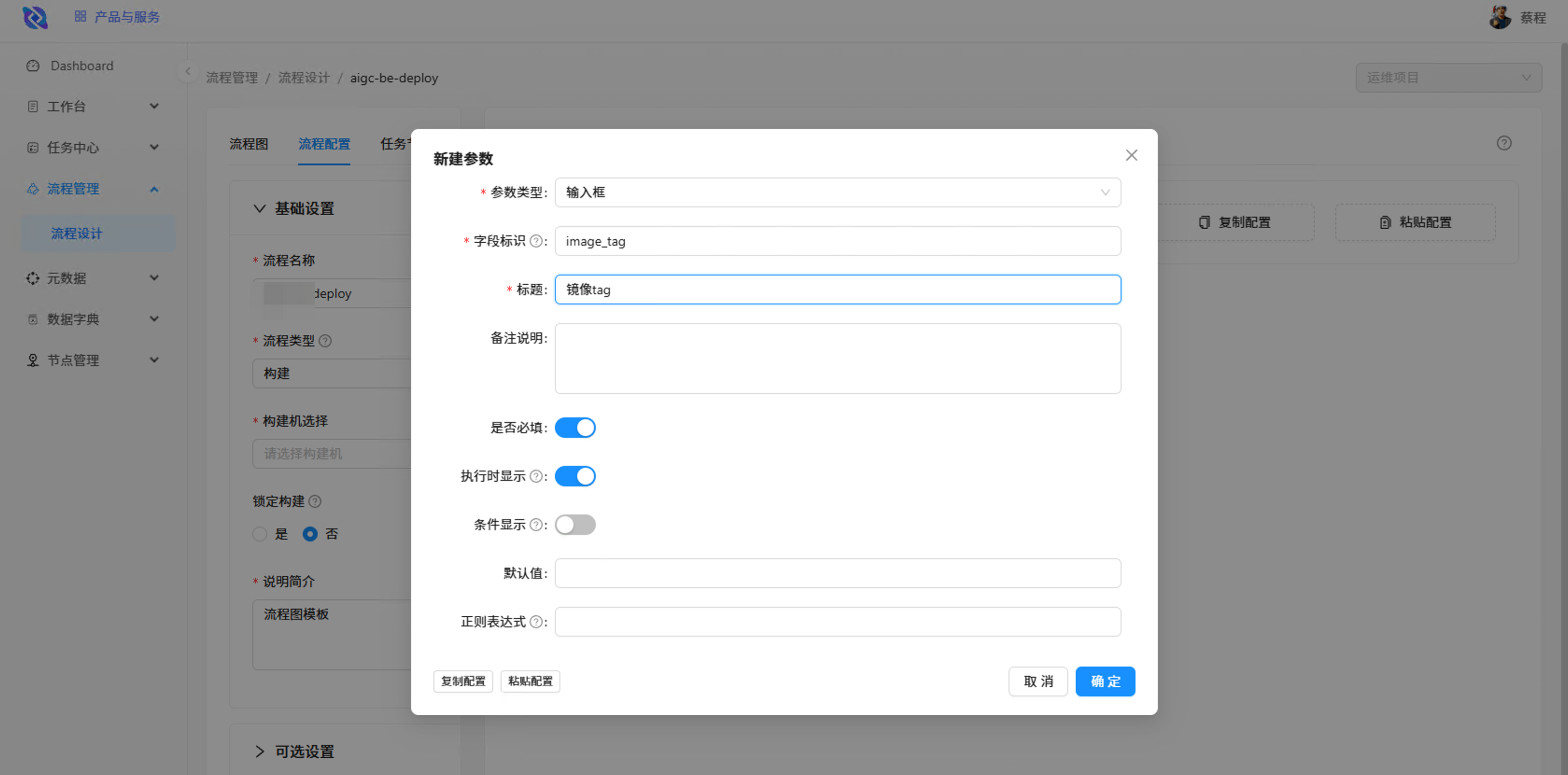
Task: Click the help icon beside 条件显示
Action: [x=536, y=525]
